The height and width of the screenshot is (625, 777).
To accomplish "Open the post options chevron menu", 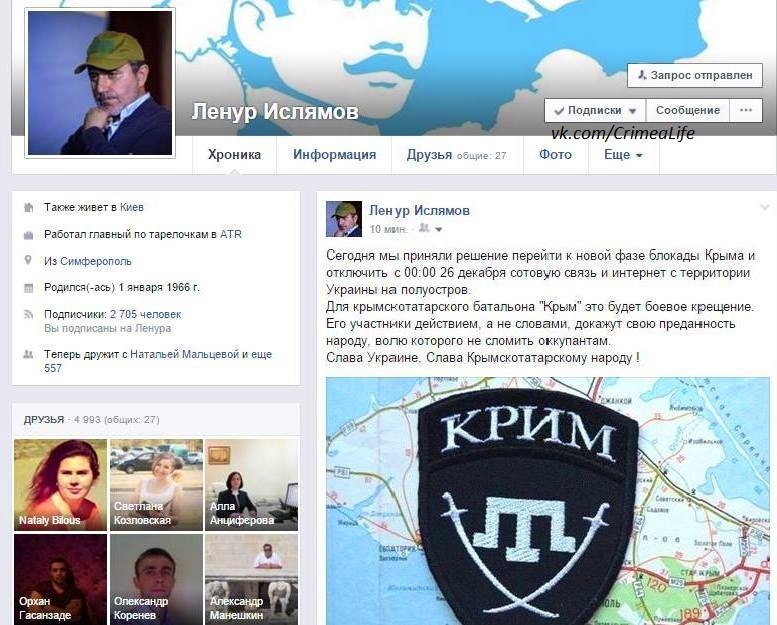I will pos(765,207).
